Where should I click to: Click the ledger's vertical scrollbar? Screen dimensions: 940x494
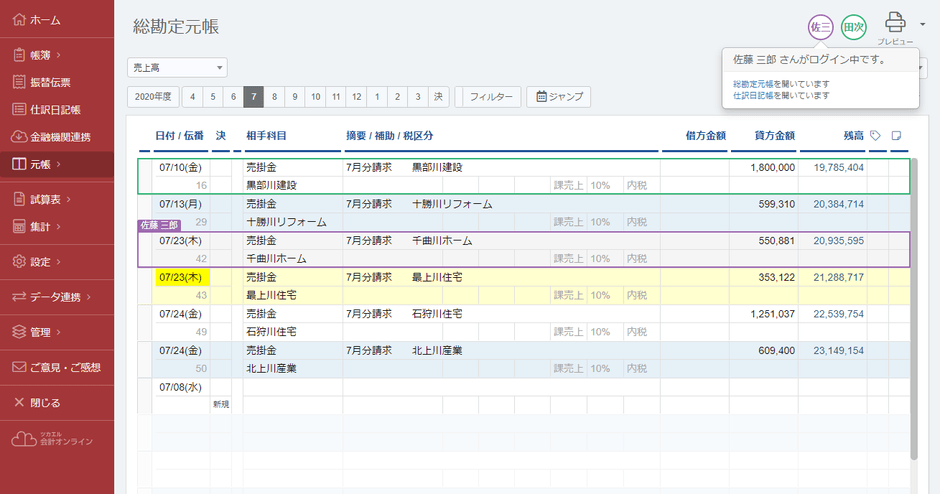(x=914, y=300)
